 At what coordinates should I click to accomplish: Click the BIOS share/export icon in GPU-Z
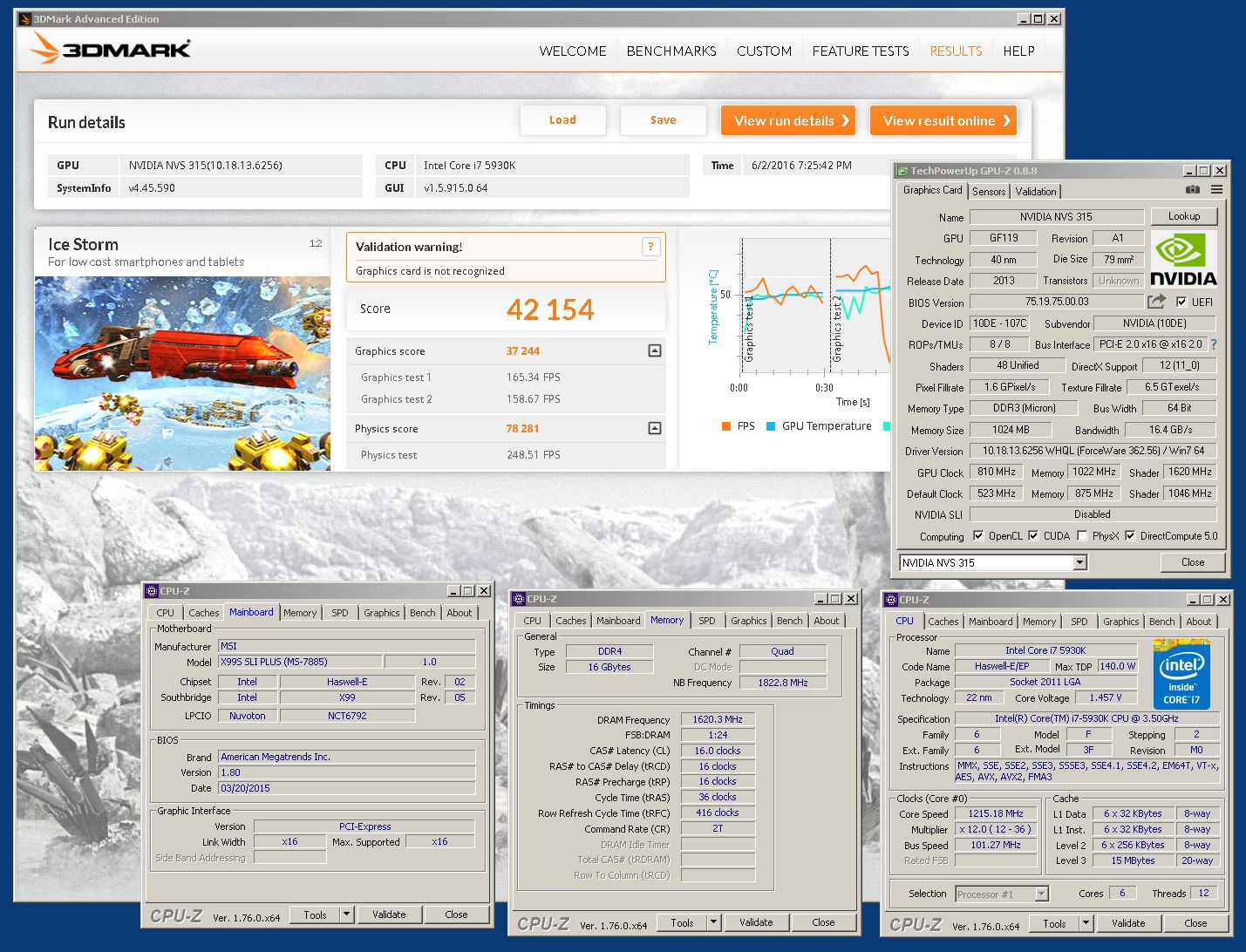1156,302
